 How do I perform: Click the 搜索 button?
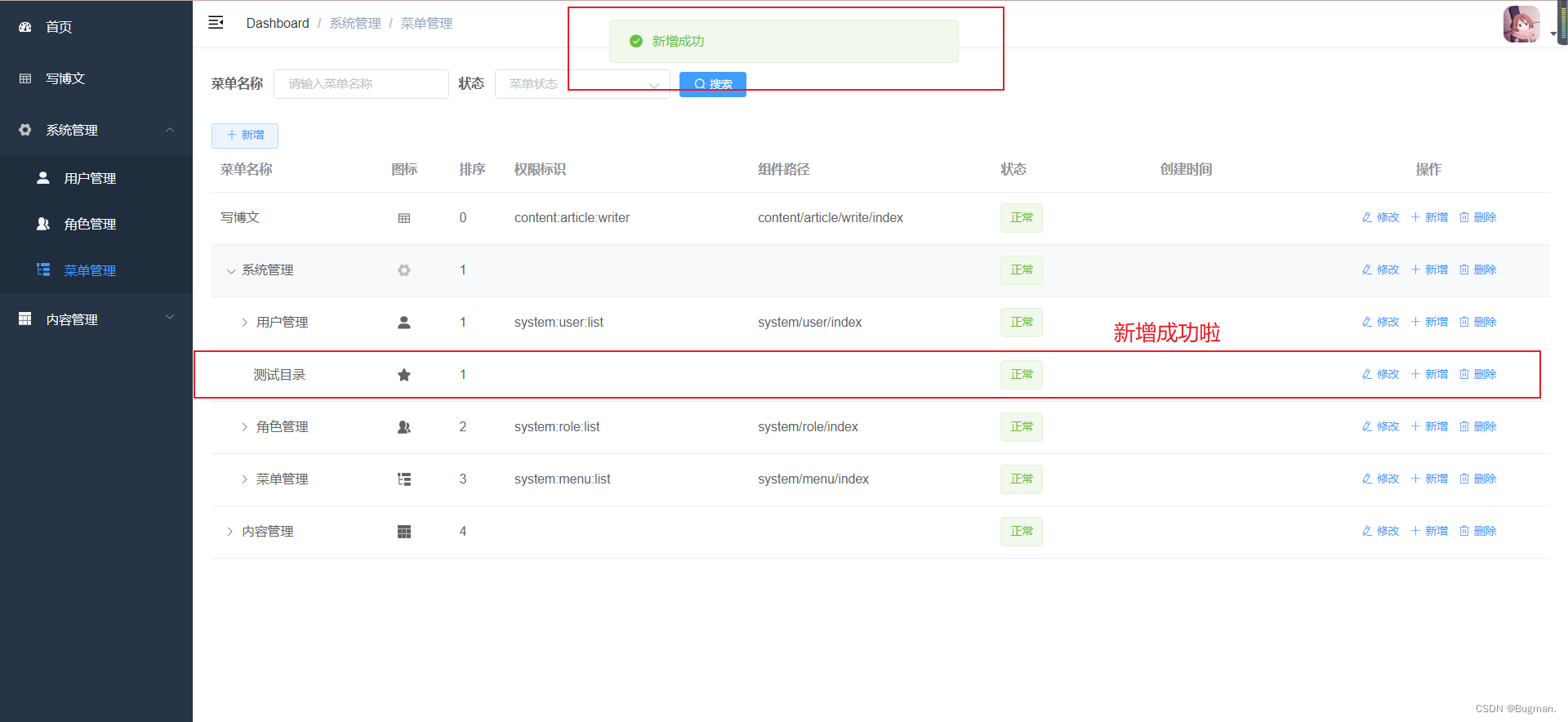tap(713, 84)
